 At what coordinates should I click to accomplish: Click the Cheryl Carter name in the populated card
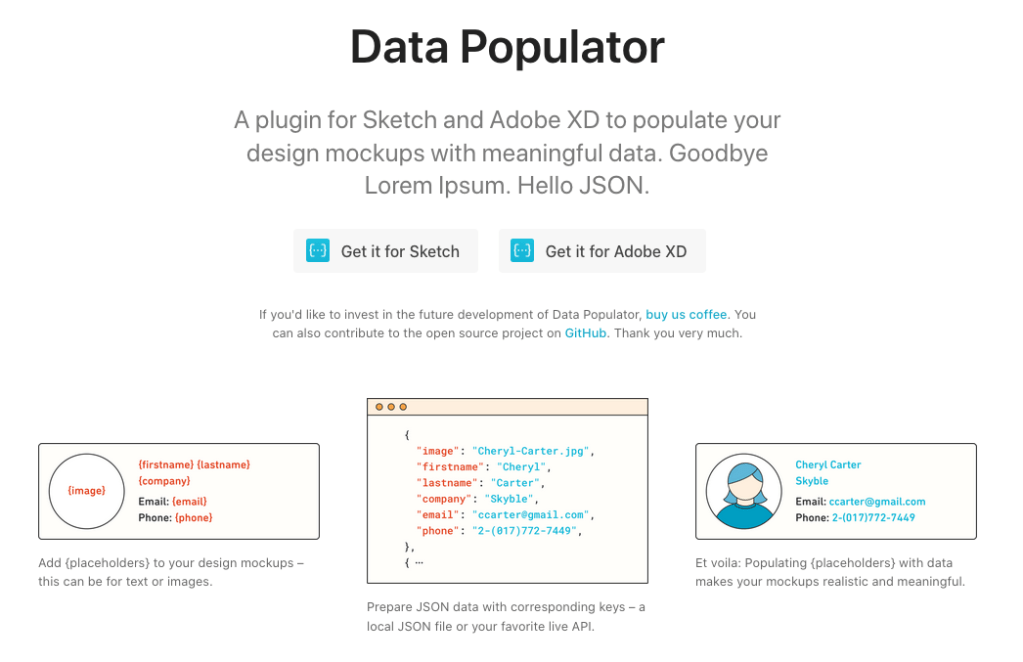(828, 465)
